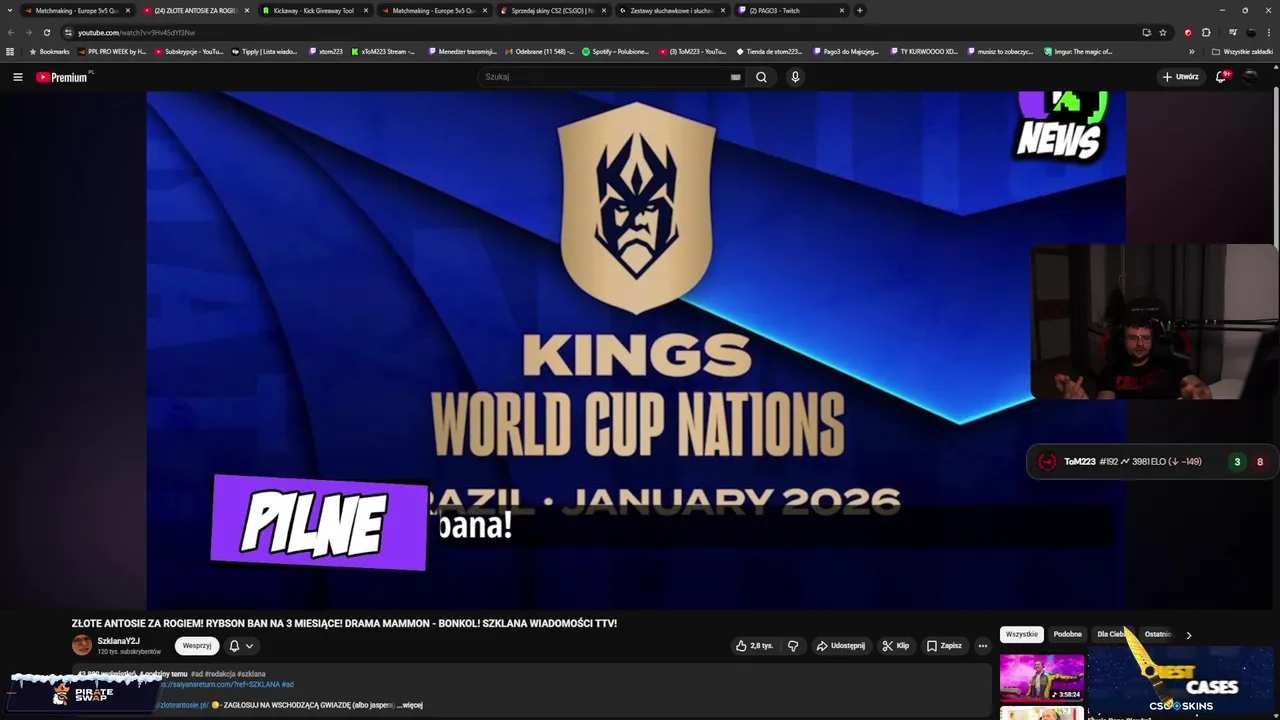This screenshot has height=720, width=1280.
Task: Open PPL PRO WEEK bookmark
Action: tap(112, 51)
